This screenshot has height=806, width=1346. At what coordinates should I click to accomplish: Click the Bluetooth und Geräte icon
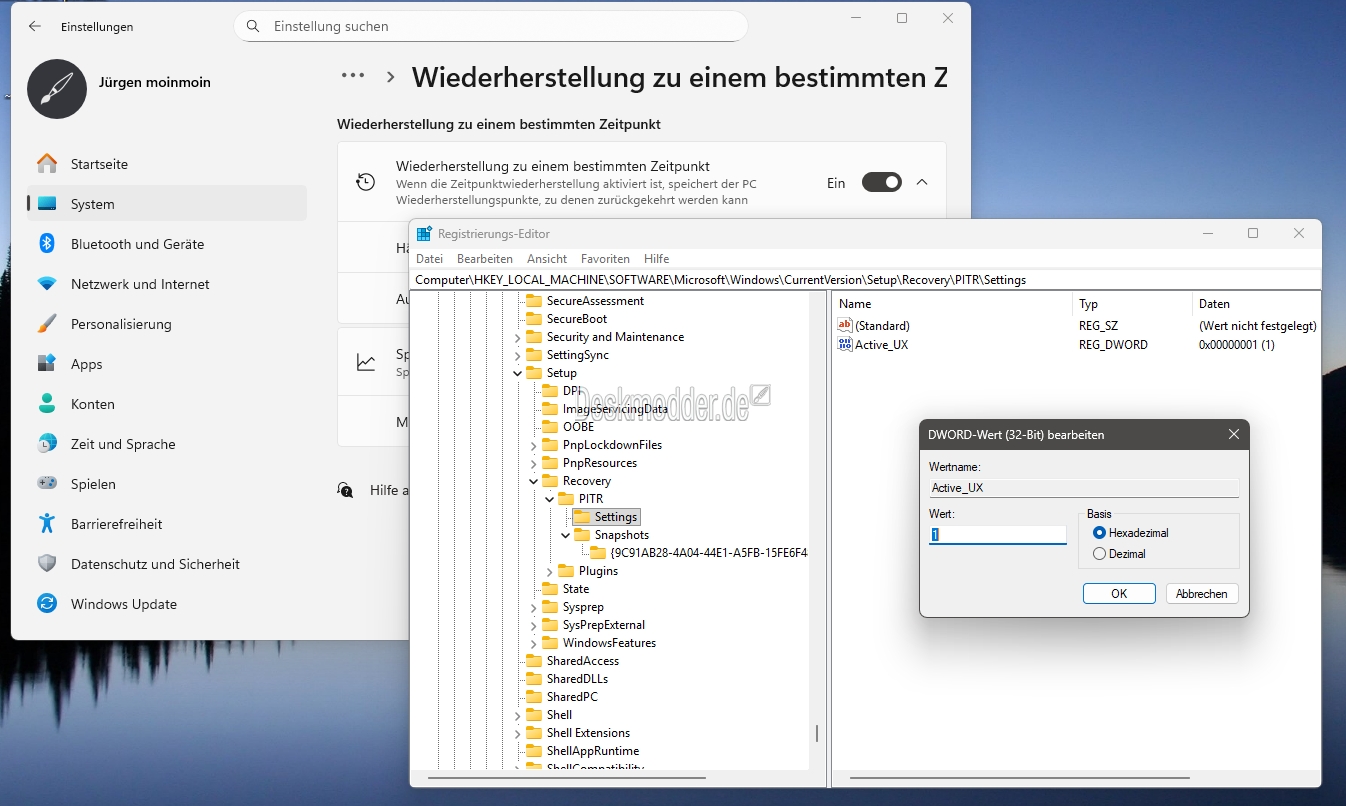click(x=47, y=244)
